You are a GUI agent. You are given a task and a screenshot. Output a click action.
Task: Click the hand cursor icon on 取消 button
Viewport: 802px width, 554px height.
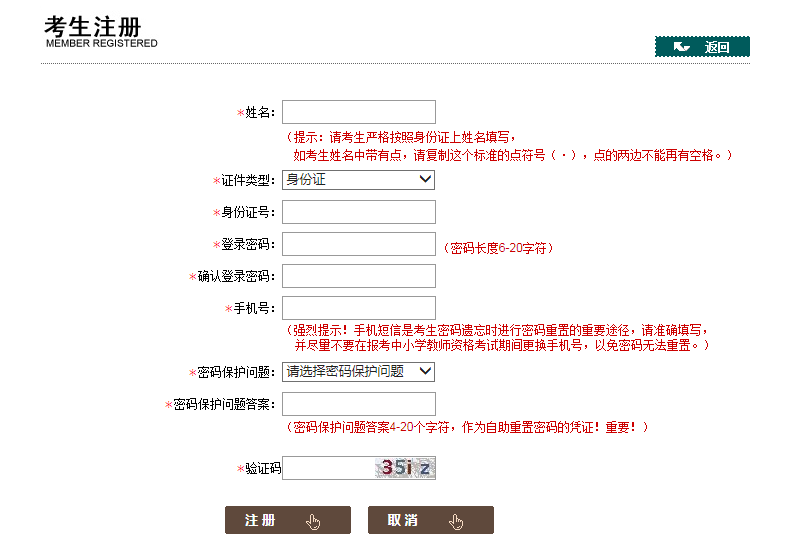coord(457,521)
